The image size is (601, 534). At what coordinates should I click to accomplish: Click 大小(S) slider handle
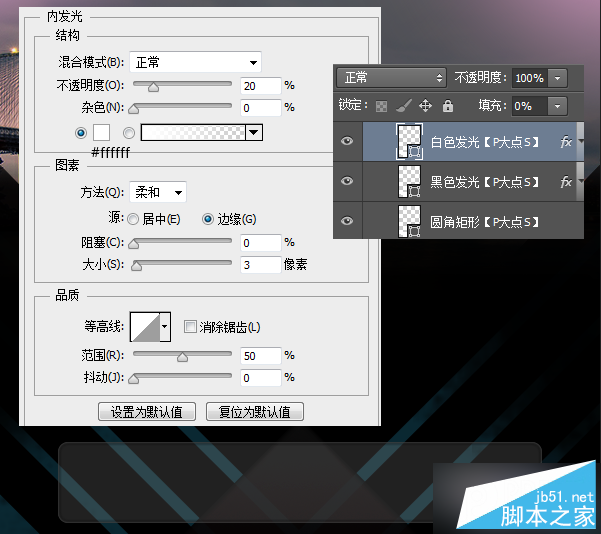(136, 266)
